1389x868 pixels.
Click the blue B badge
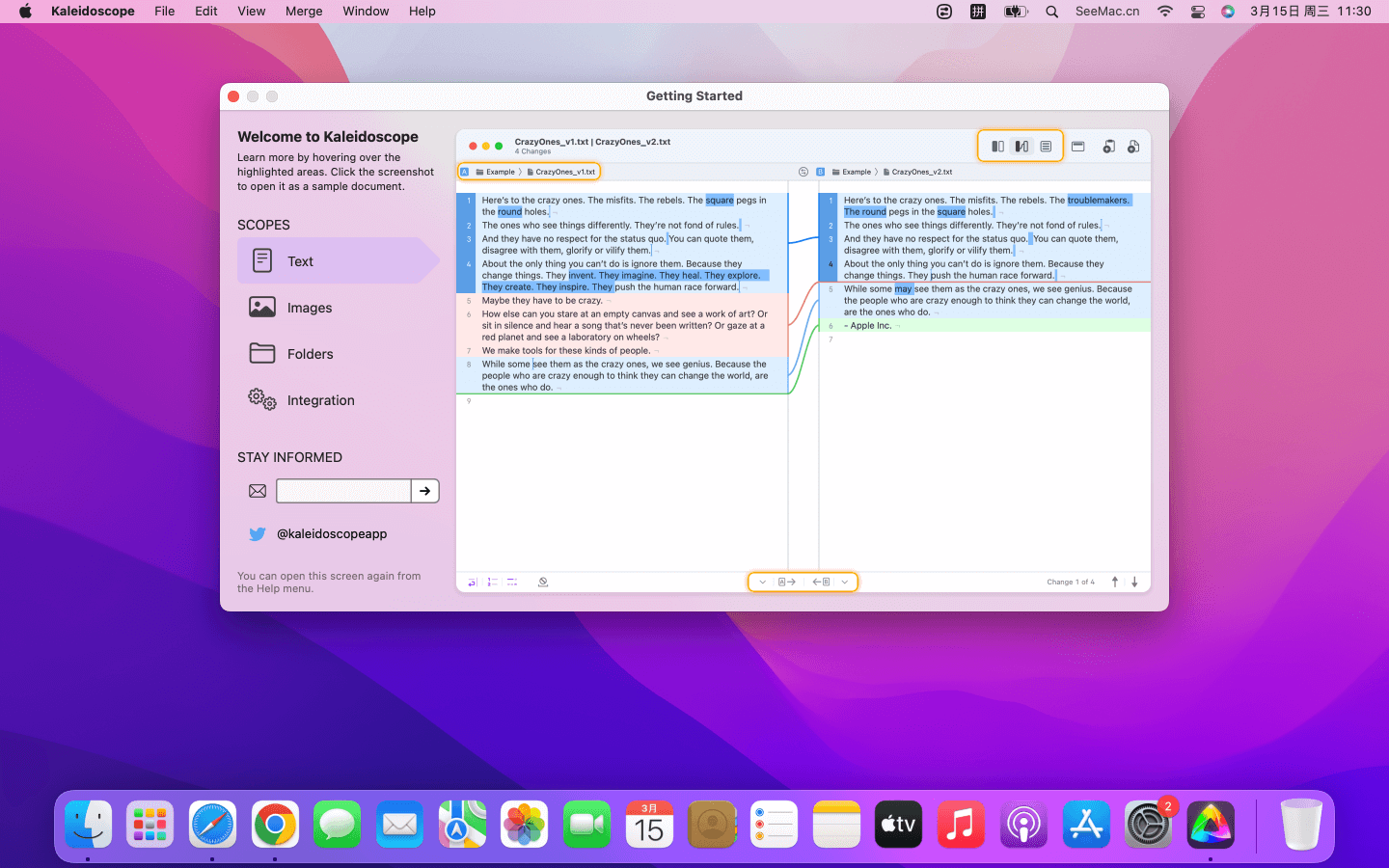821,172
